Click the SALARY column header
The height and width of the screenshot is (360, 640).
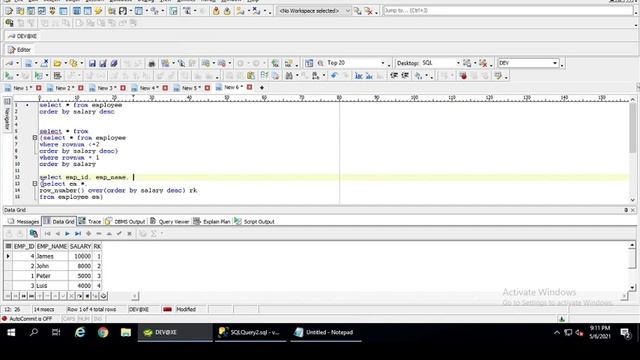coord(80,247)
